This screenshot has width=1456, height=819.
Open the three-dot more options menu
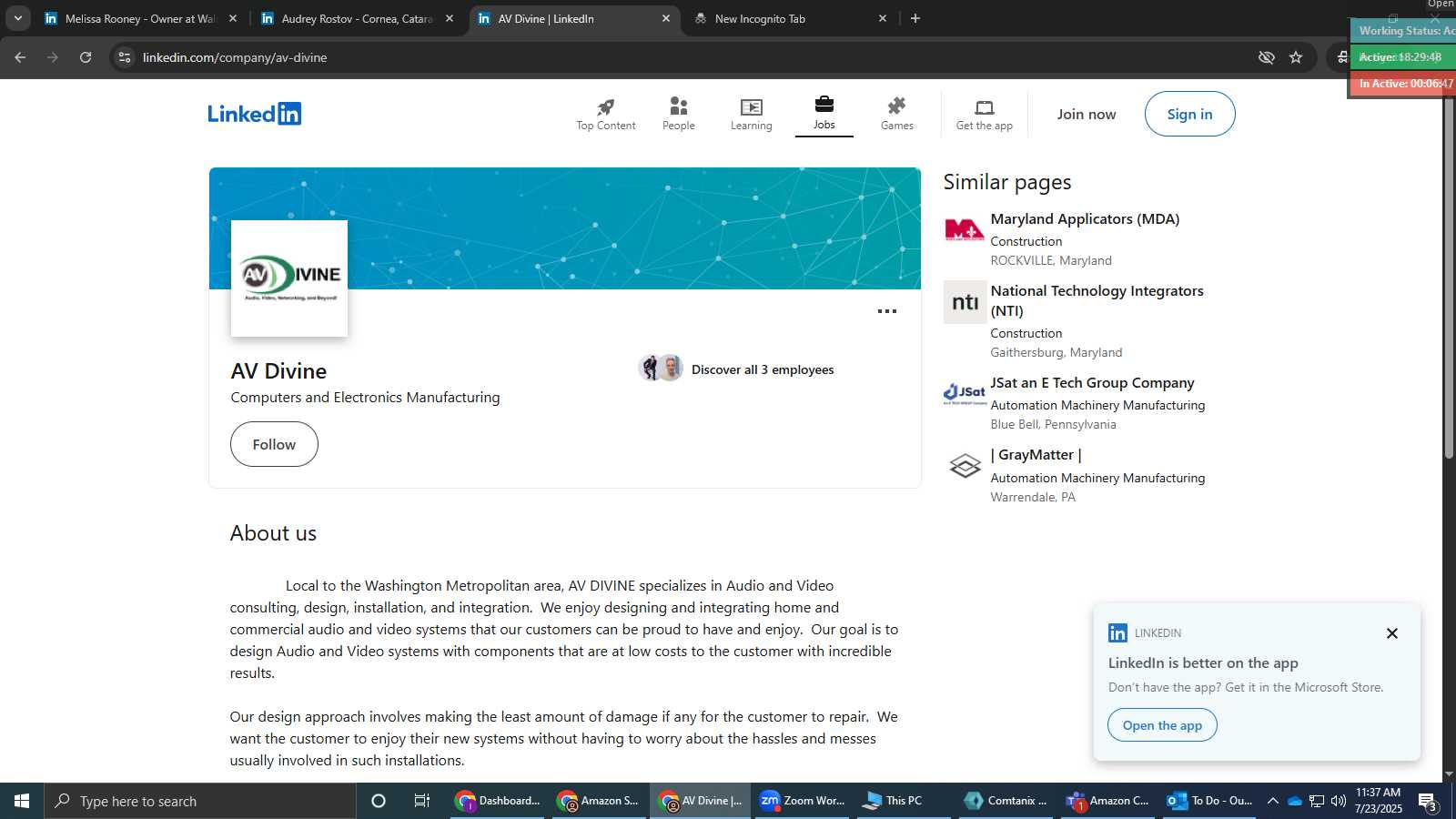(887, 311)
